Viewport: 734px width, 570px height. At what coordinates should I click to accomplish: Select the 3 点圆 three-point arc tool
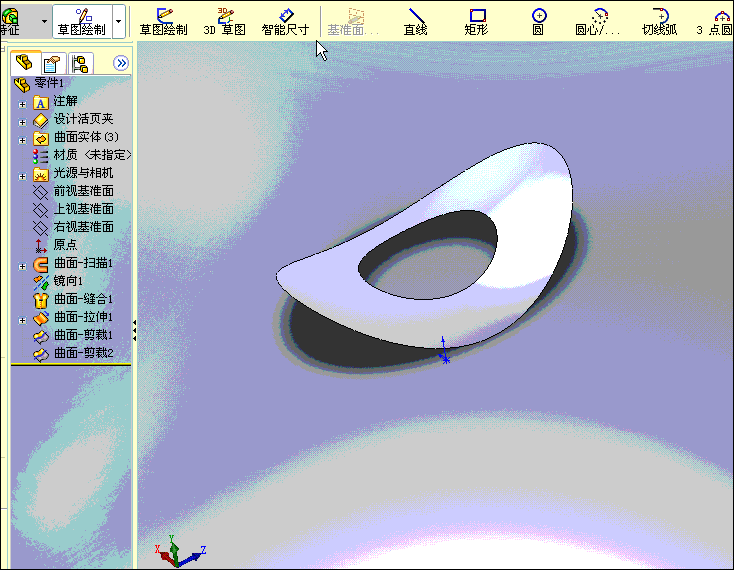(714, 22)
